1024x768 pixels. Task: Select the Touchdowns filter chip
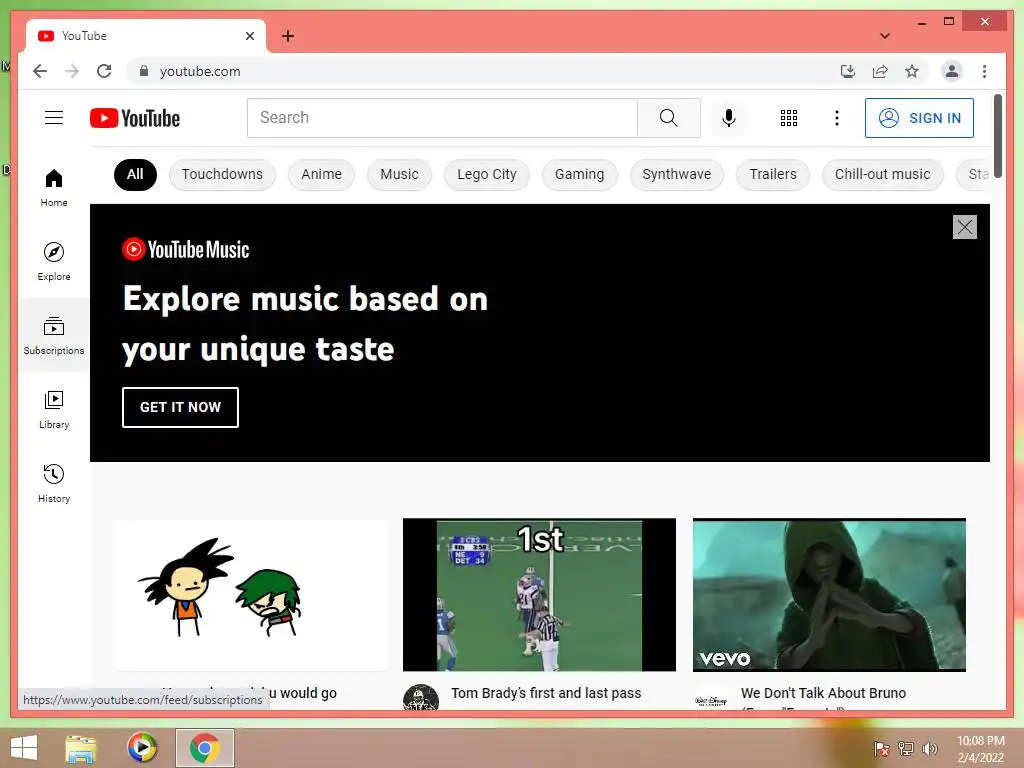pos(222,174)
